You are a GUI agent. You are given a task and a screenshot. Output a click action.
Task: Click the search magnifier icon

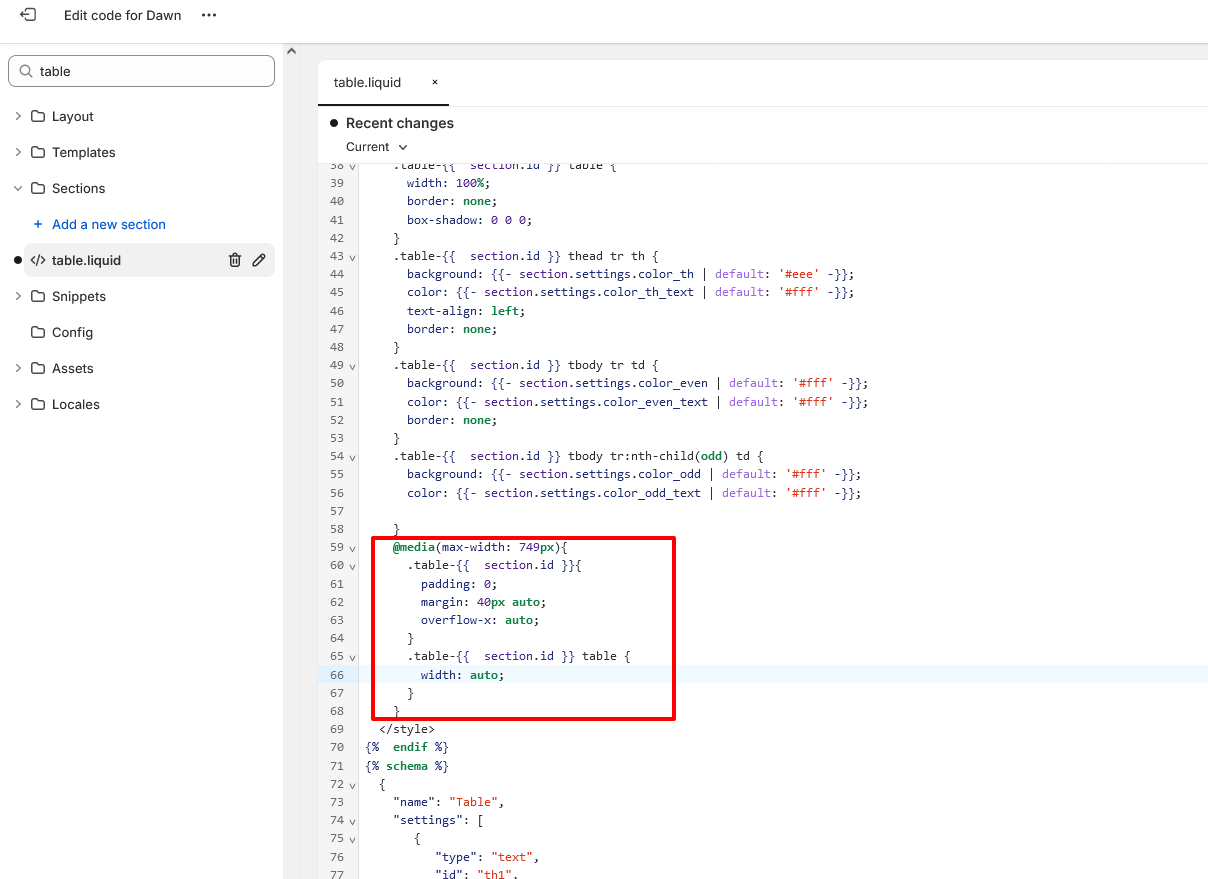click(26, 71)
